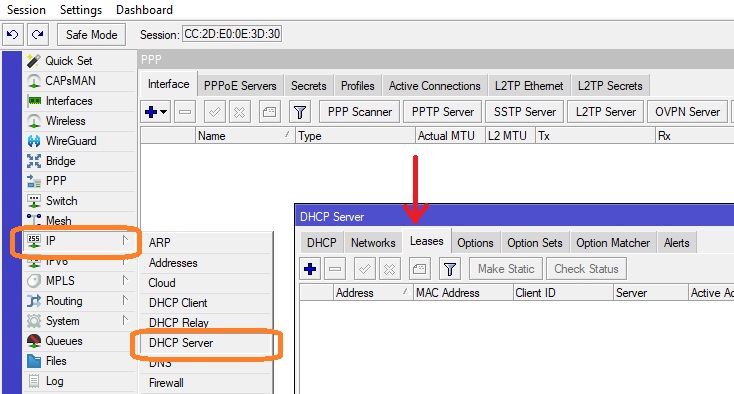Image resolution: width=734 pixels, height=394 pixels.
Task: Click the Make Static button
Action: pos(506,269)
